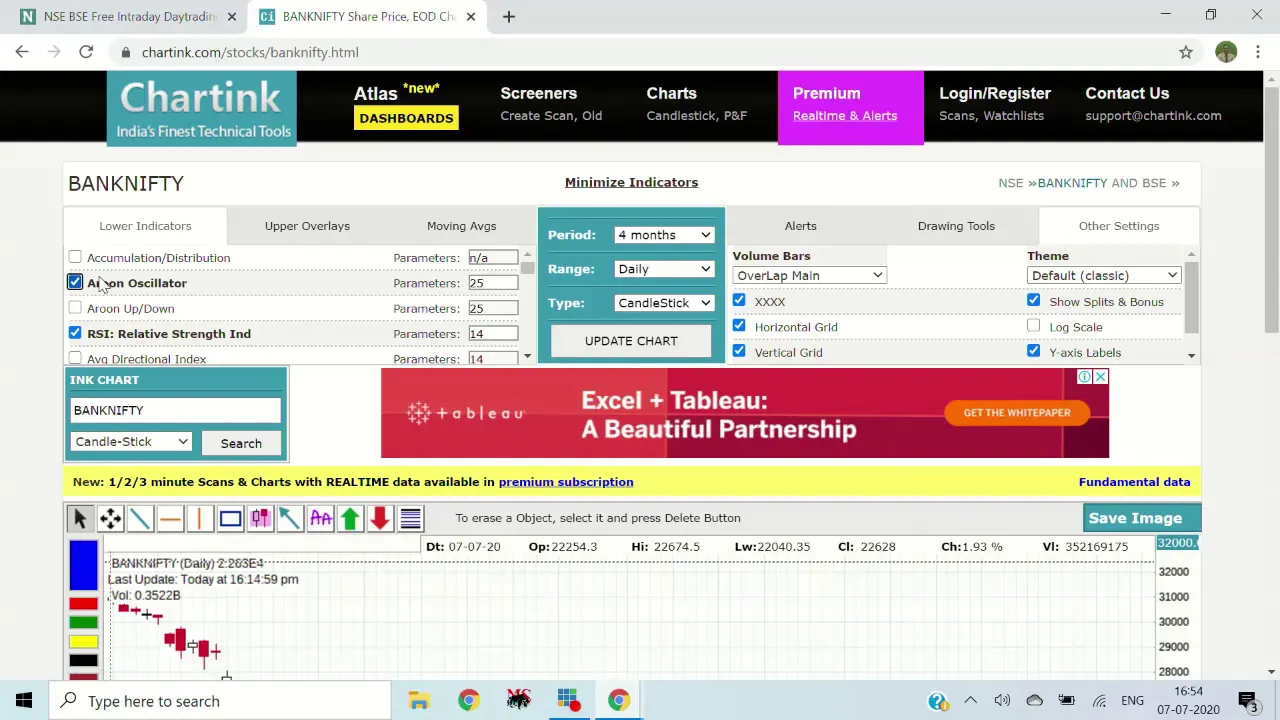Choose the vertical line drawing tool
Screen dimensions: 1280x720
pyautogui.click(x=200, y=518)
